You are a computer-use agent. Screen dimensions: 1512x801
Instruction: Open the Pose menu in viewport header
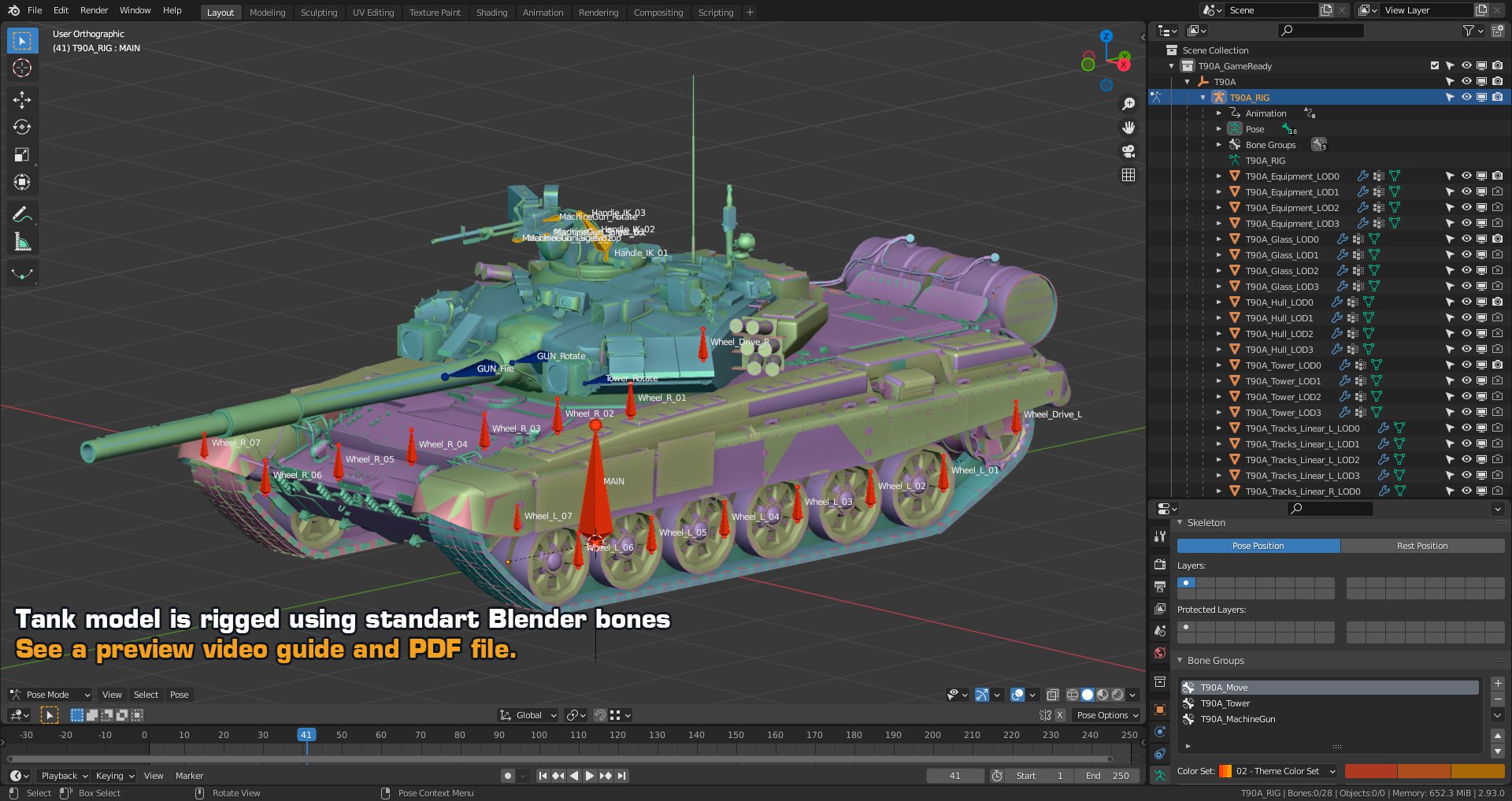click(180, 695)
